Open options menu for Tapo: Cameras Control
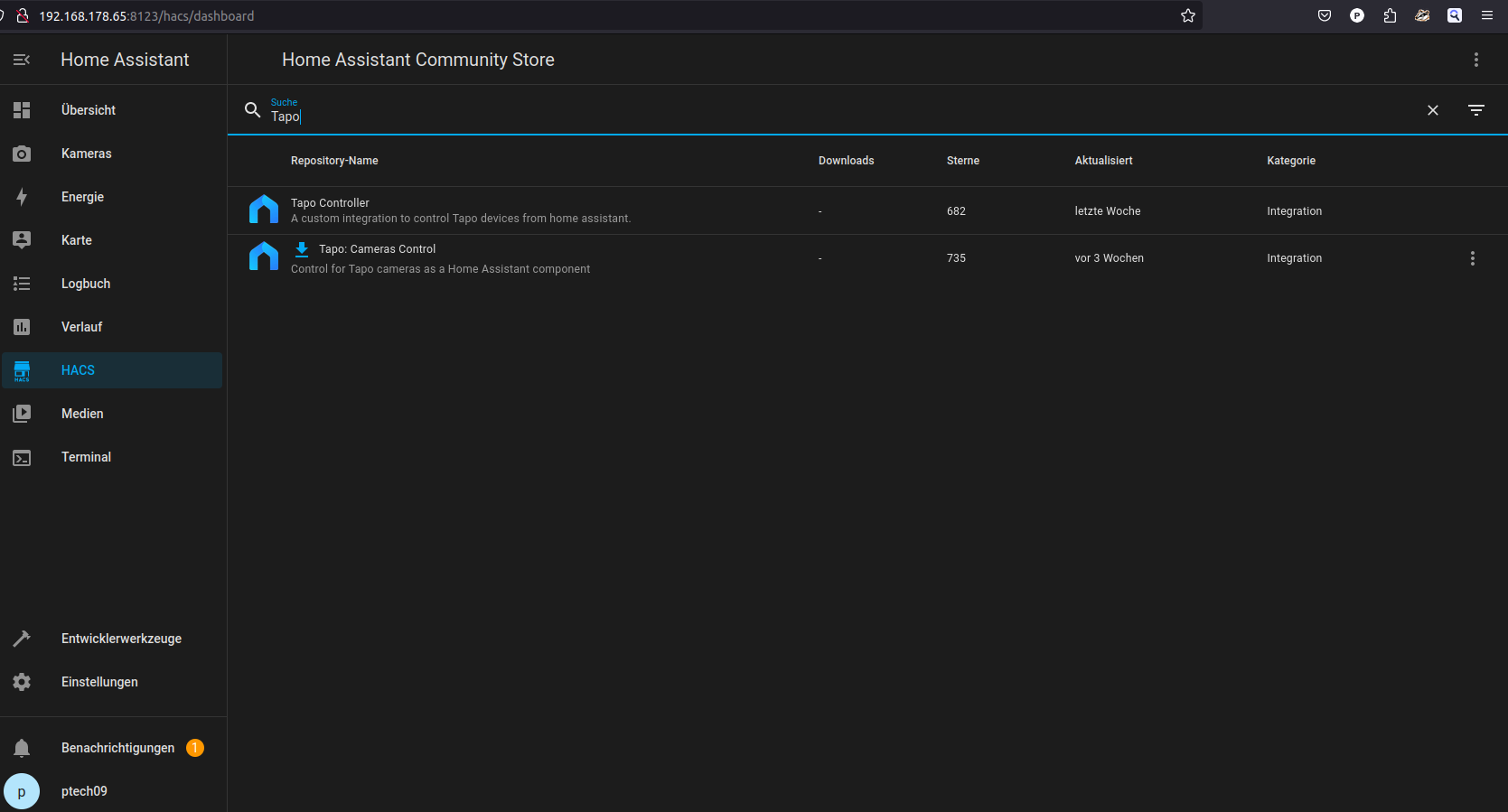 pos(1472,258)
